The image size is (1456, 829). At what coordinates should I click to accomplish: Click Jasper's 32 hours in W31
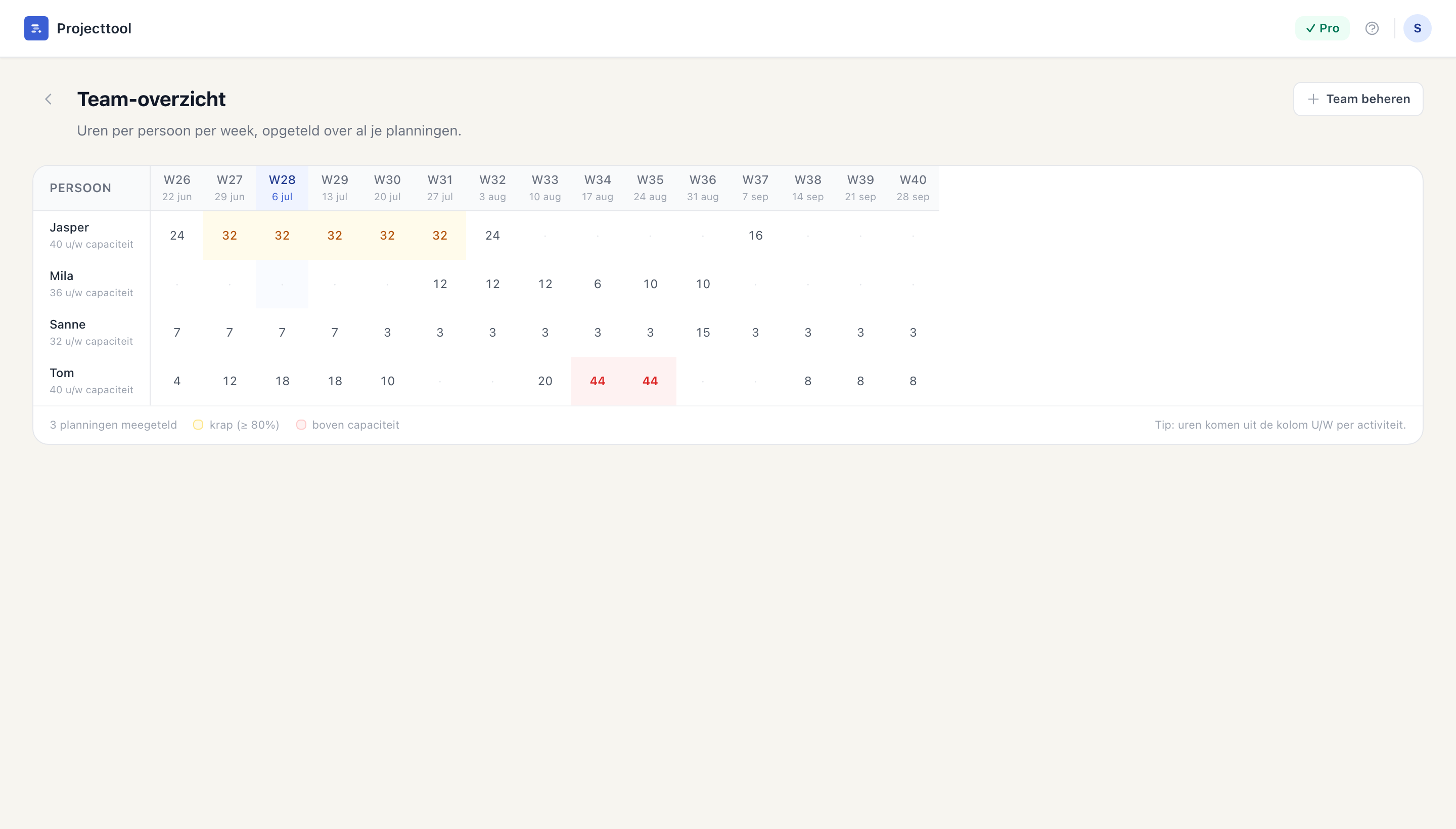[440, 235]
